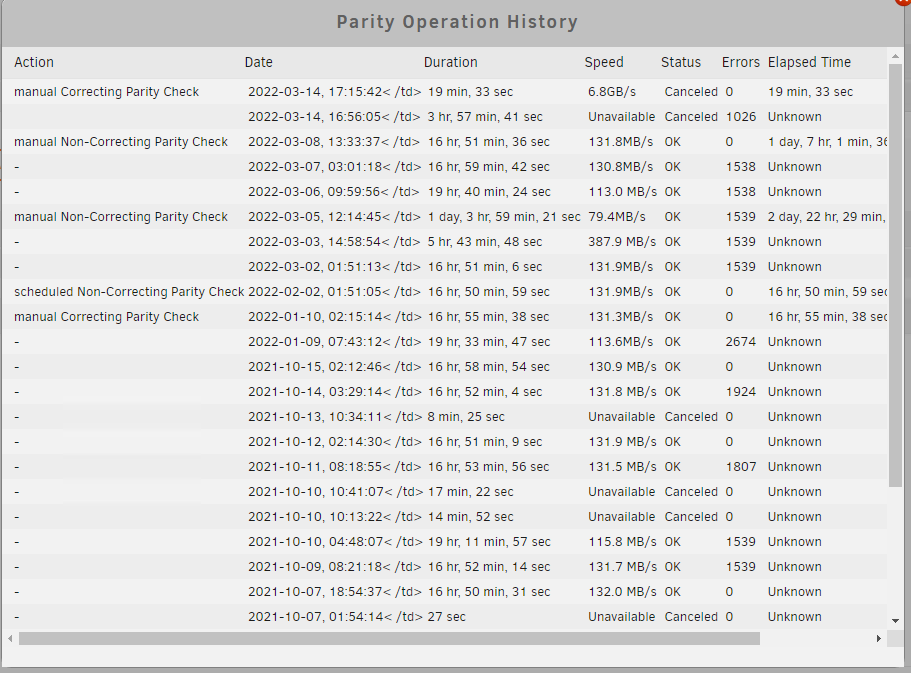Select date 2021-10-10, 10:13:22 cell
The width and height of the screenshot is (911, 673).
coord(336,517)
